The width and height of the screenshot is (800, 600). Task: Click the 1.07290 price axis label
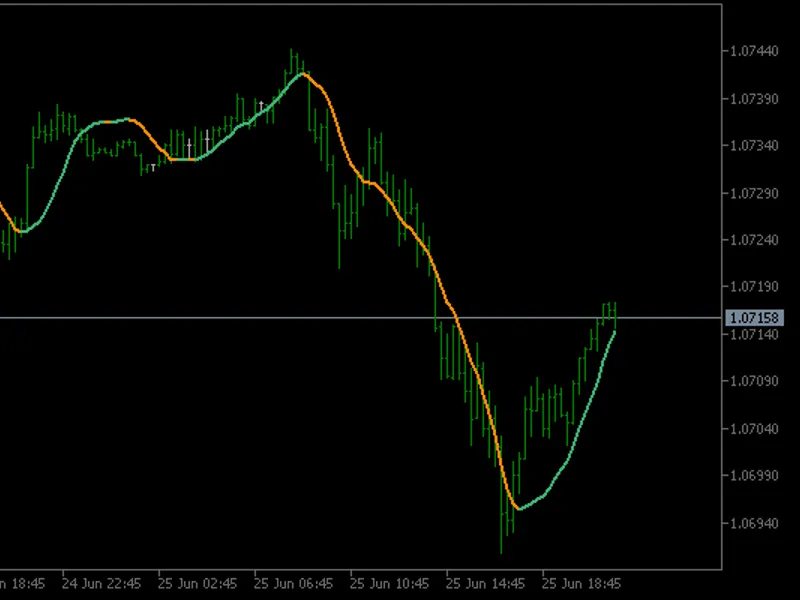pos(755,193)
